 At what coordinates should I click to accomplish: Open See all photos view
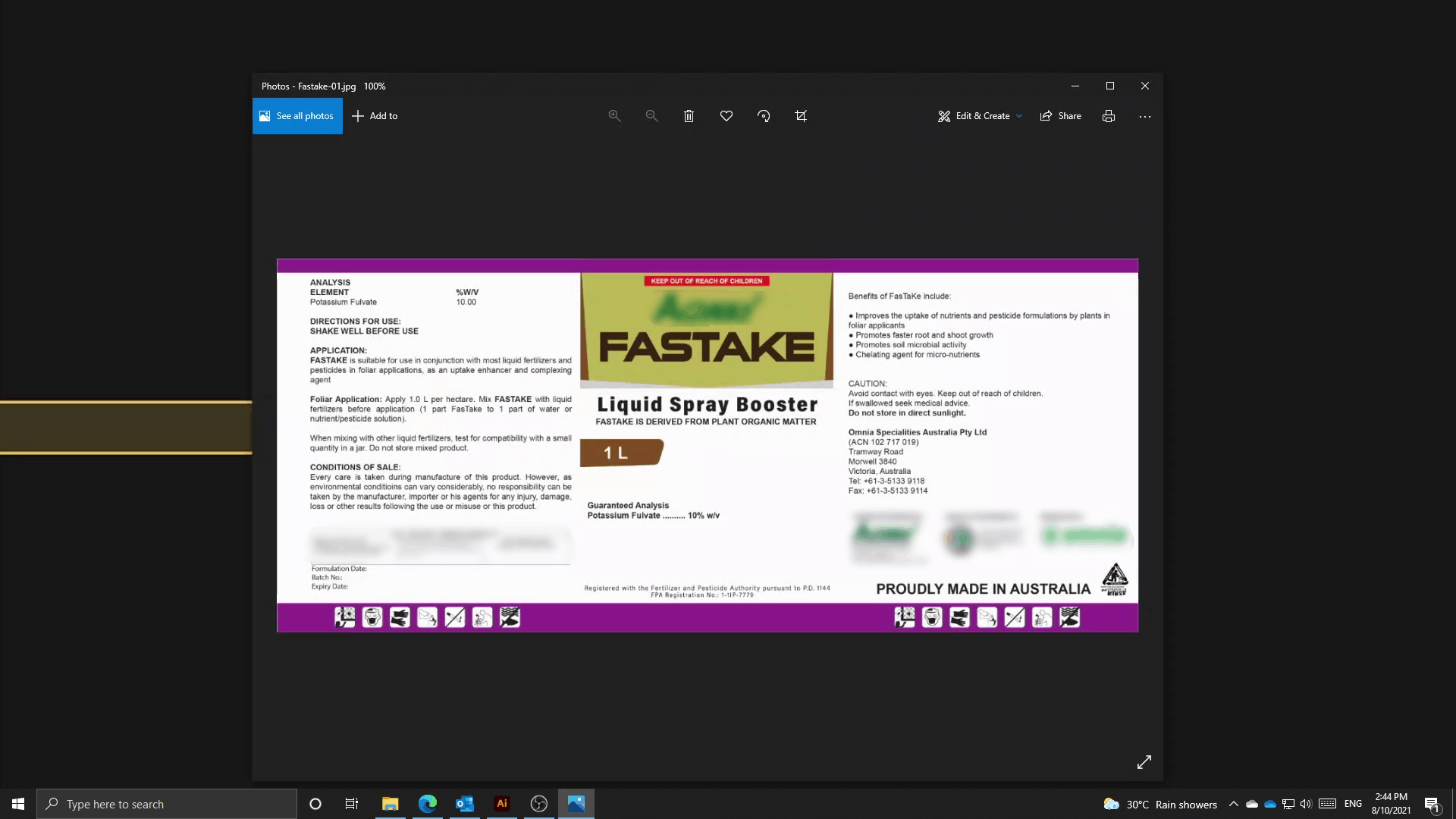[297, 116]
